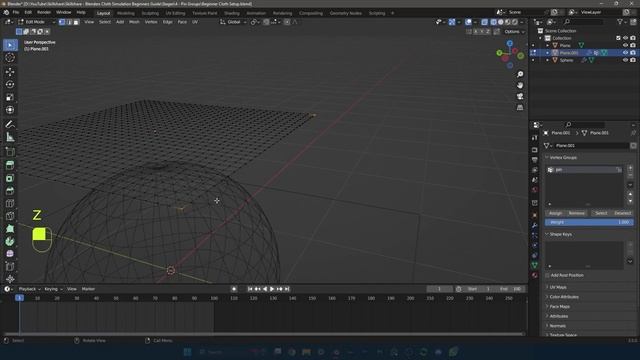
Task: Select the Measure tool
Action: click(10, 137)
